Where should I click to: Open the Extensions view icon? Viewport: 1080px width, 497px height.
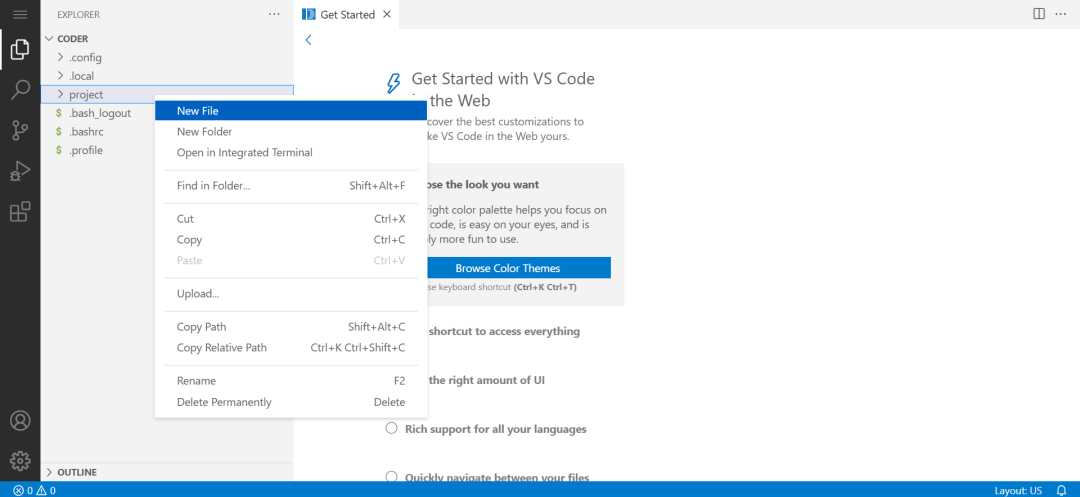tap(20, 211)
